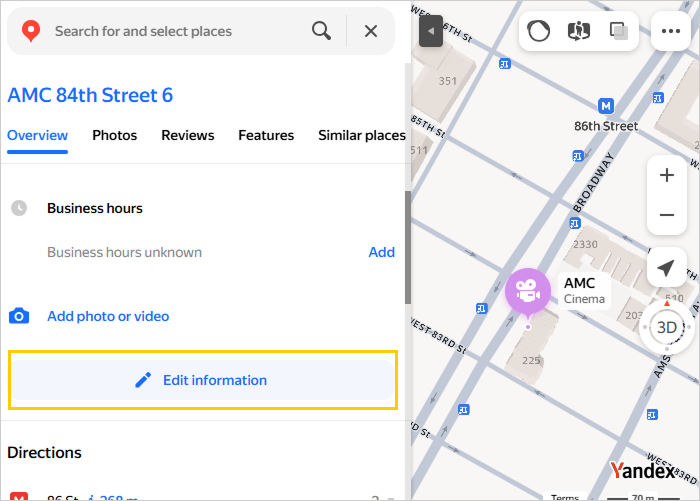Switch to the Photos tab
700x501 pixels.
point(115,135)
